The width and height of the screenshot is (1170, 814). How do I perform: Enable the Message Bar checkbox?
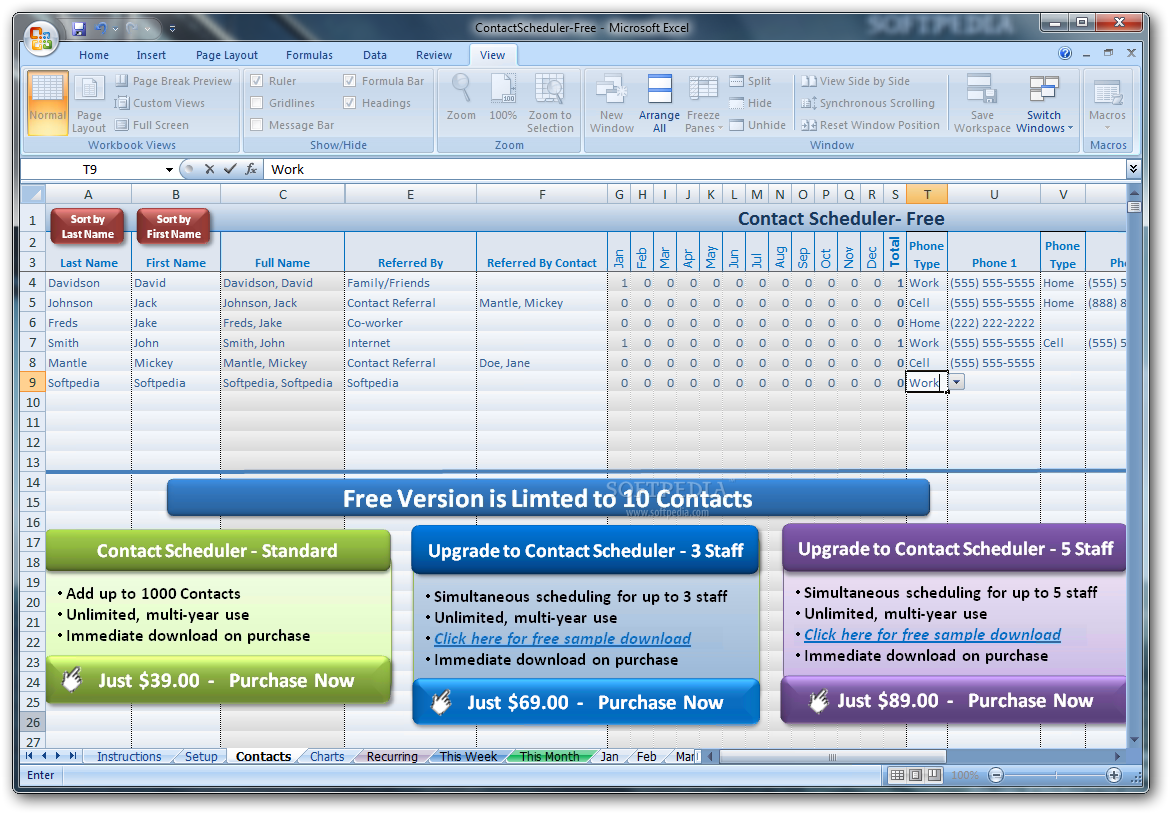(x=257, y=125)
